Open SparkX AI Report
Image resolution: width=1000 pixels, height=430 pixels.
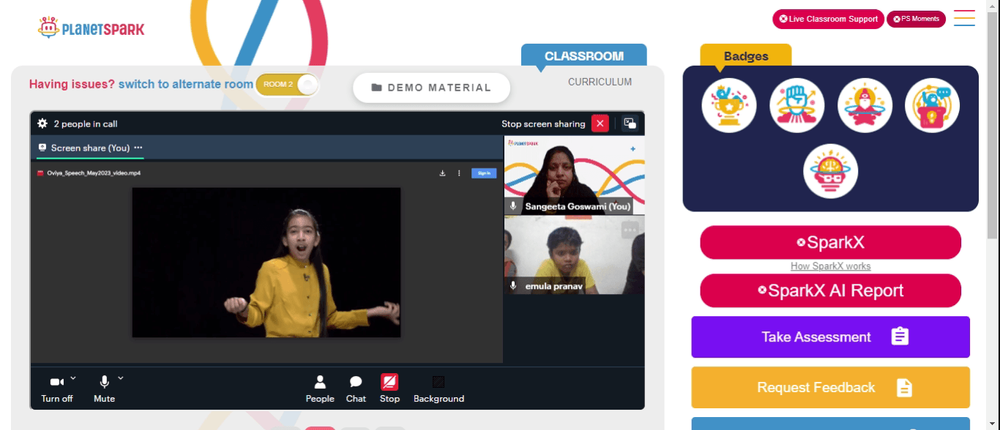coord(830,291)
